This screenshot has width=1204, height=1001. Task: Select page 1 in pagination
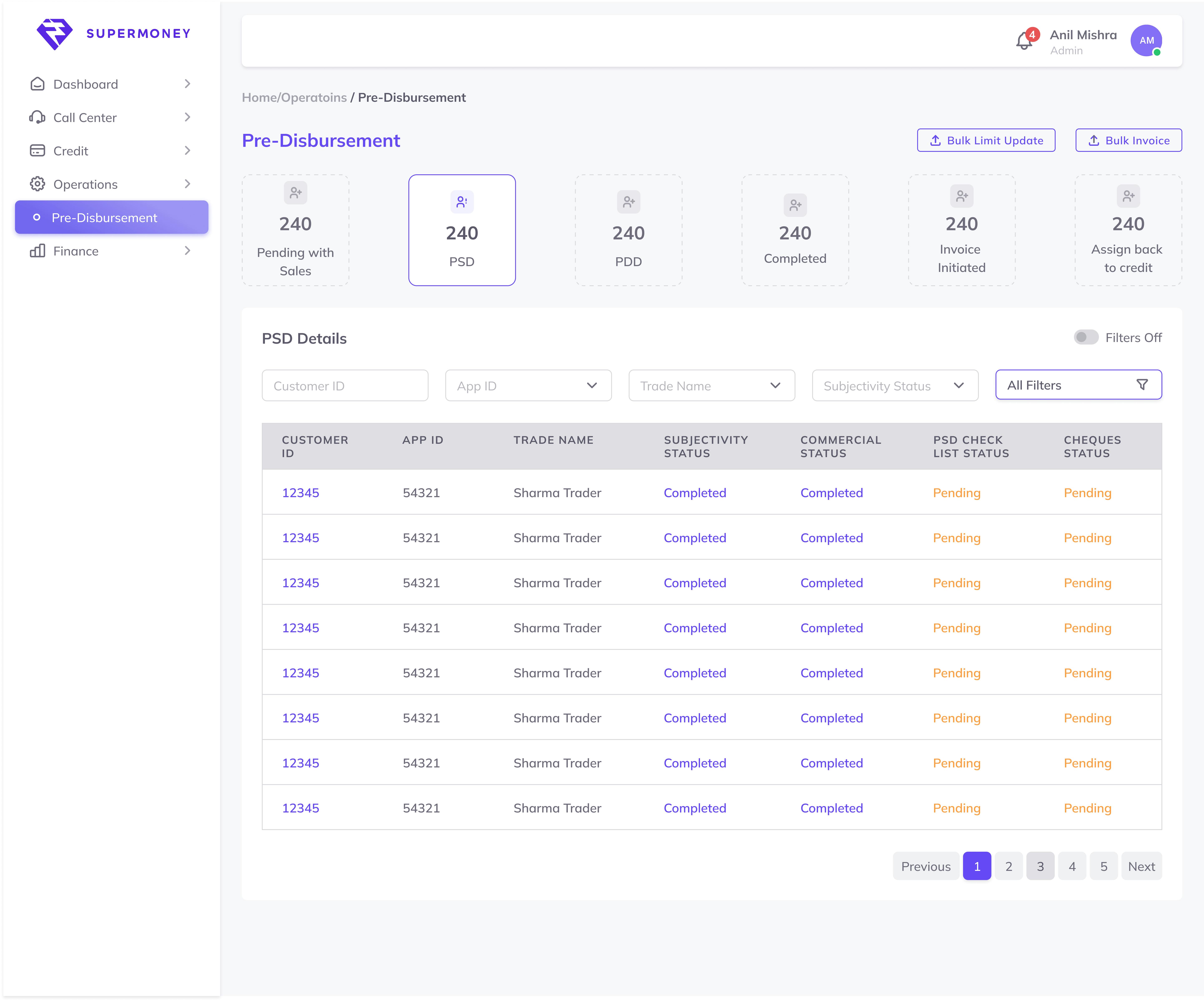977,866
